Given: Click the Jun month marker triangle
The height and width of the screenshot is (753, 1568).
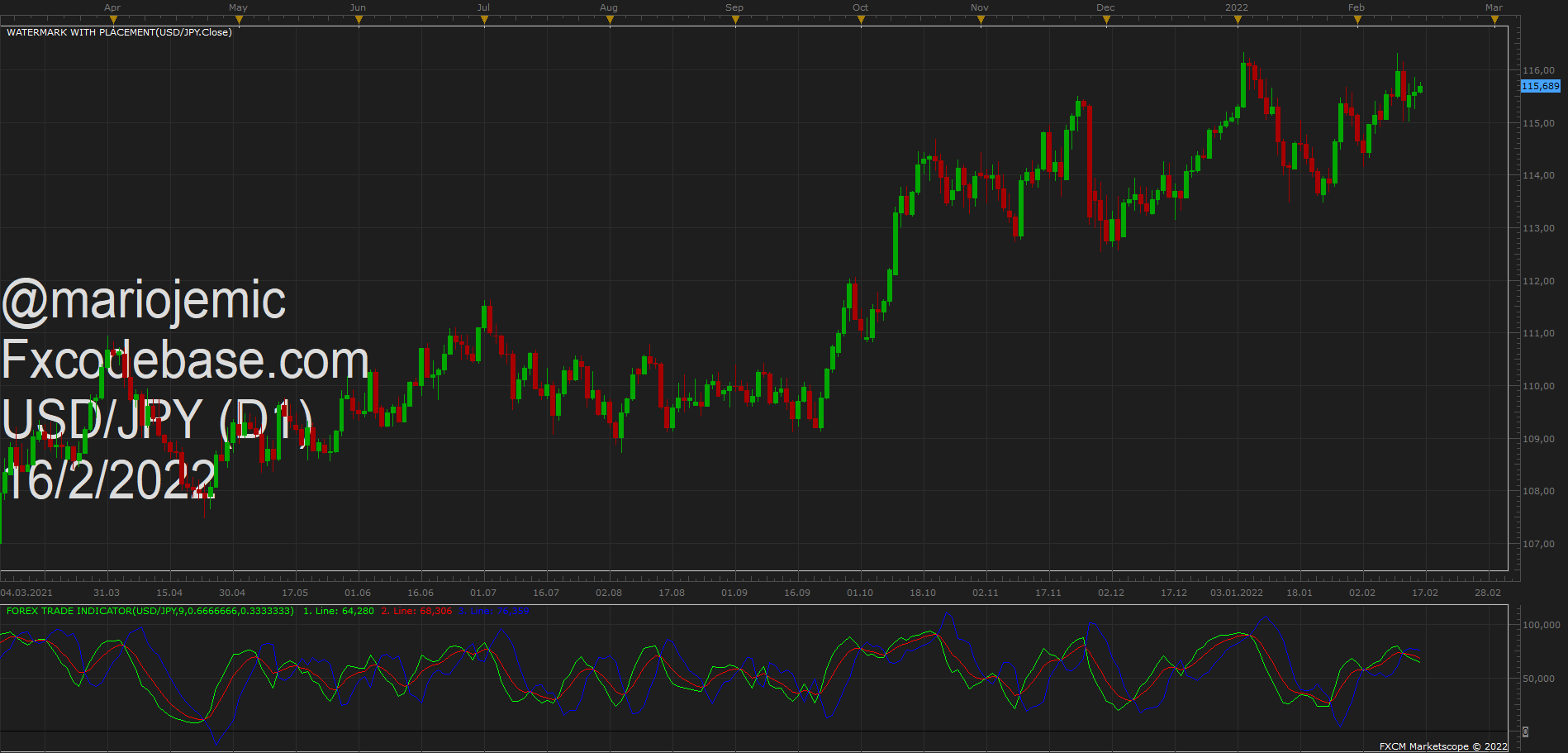Looking at the screenshot, I should 359,20.
